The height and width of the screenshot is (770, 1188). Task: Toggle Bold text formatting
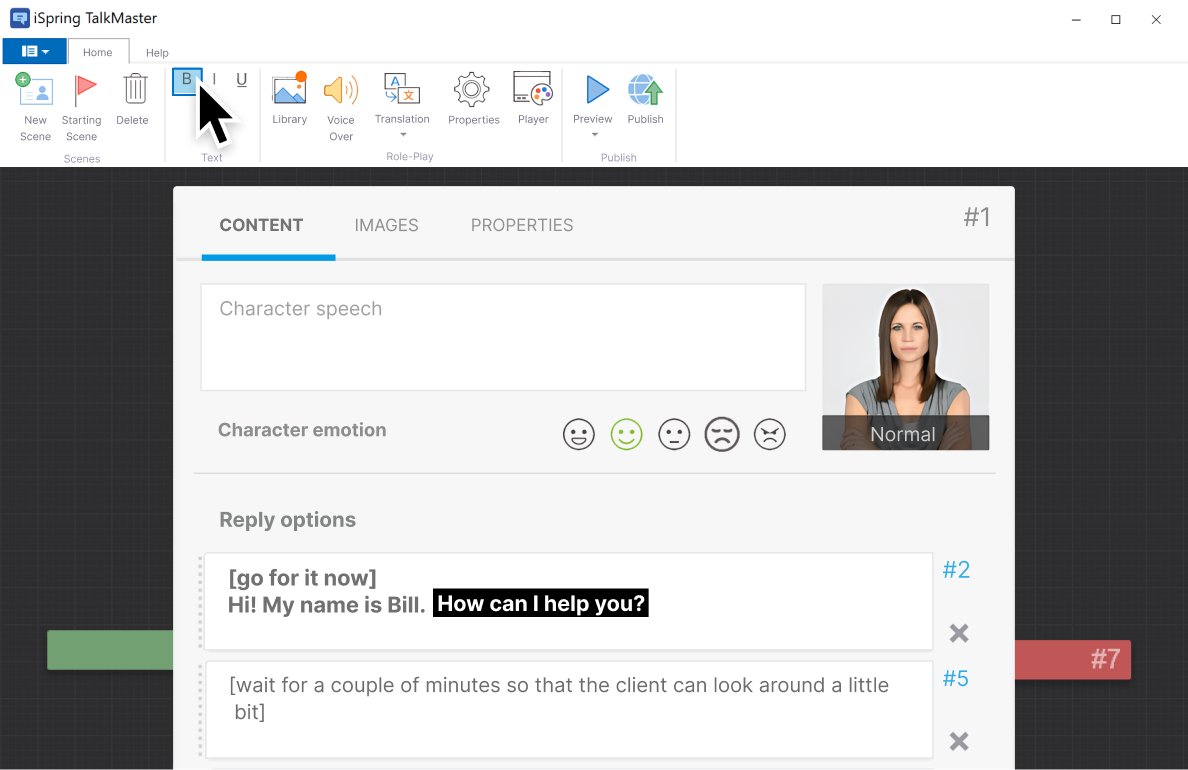click(x=187, y=80)
